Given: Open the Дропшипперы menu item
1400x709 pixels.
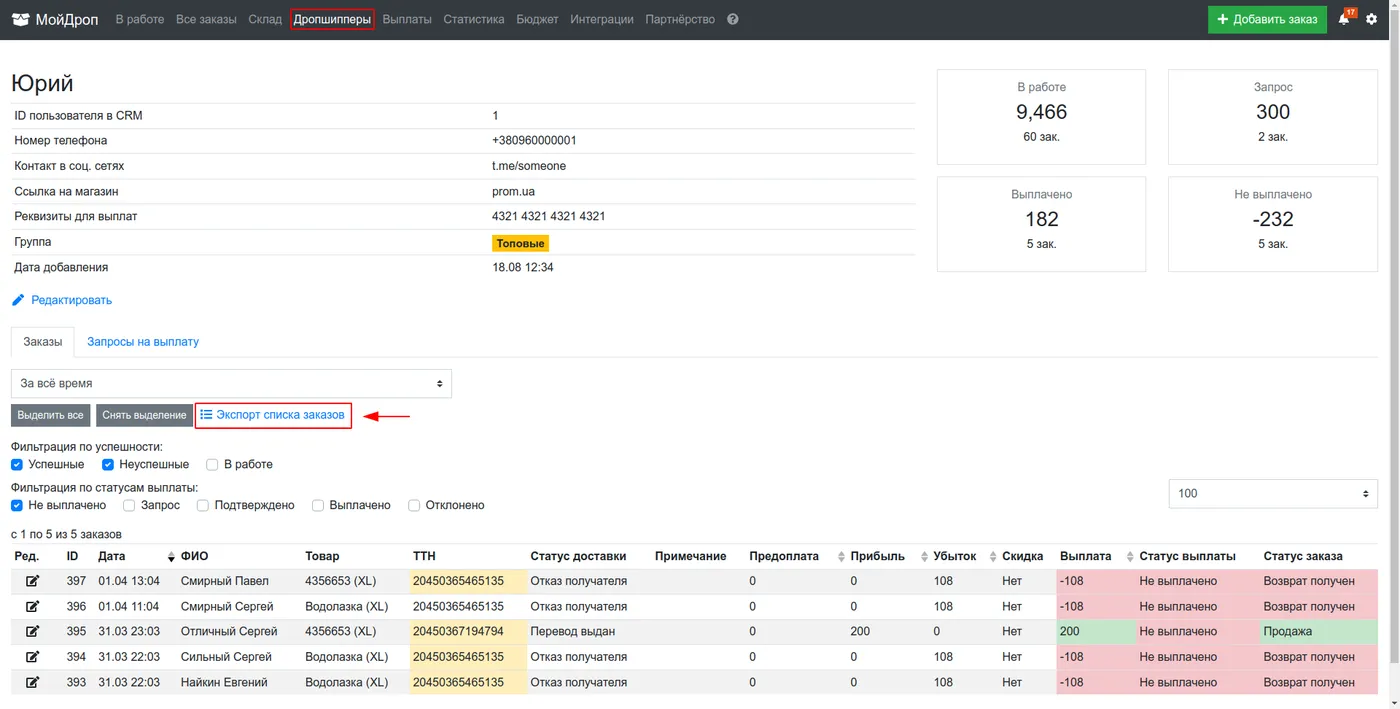Looking at the screenshot, I should pyautogui.click(x=332, y=19).
